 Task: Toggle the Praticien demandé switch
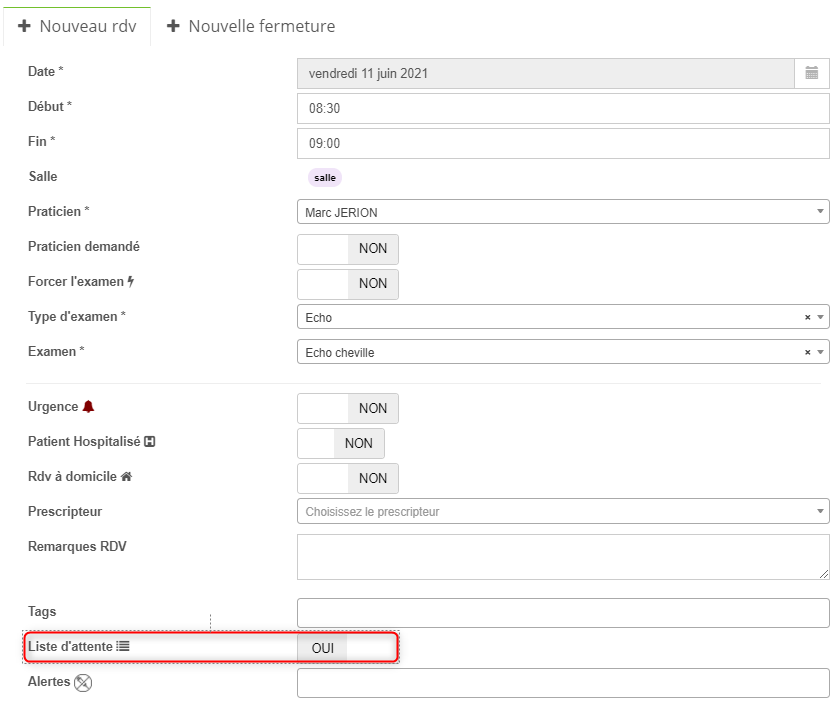[348, 249]
